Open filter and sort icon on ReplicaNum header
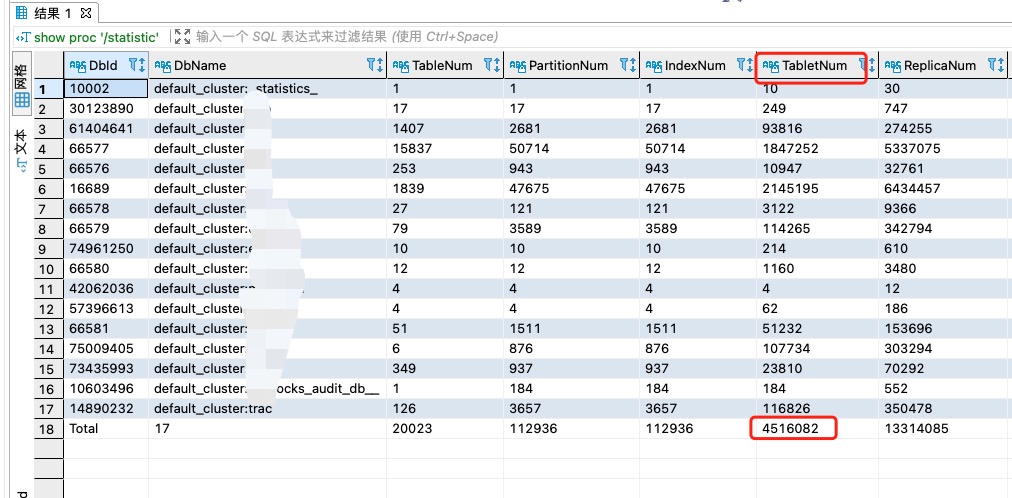The image size is (1012, 498). 995,65
